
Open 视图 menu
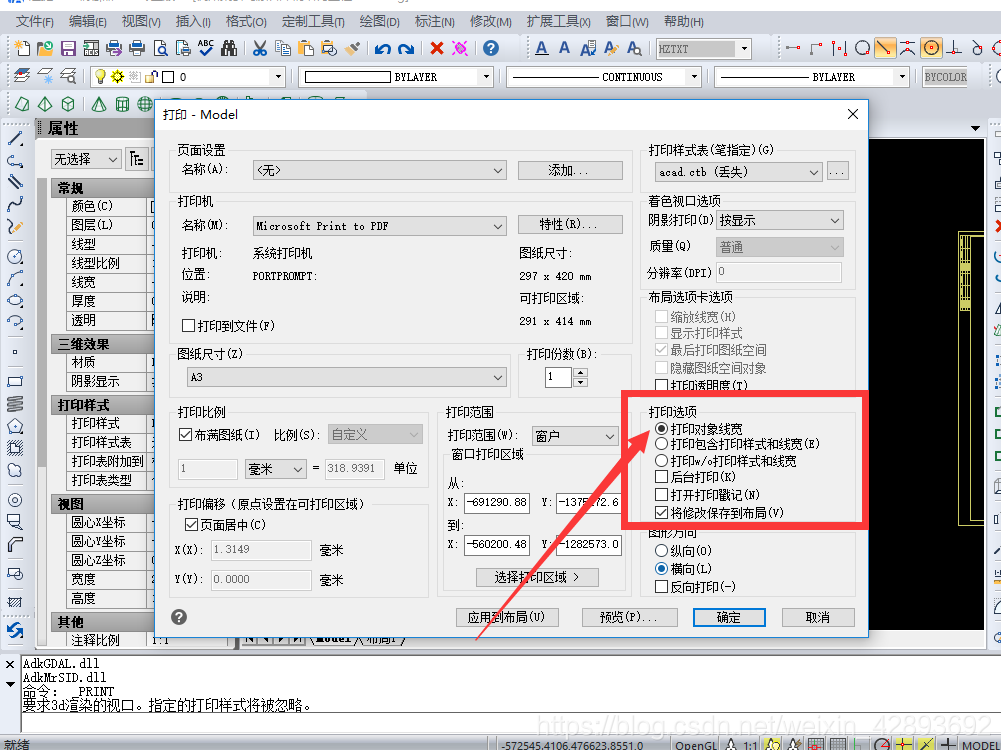tap(141, 22)
